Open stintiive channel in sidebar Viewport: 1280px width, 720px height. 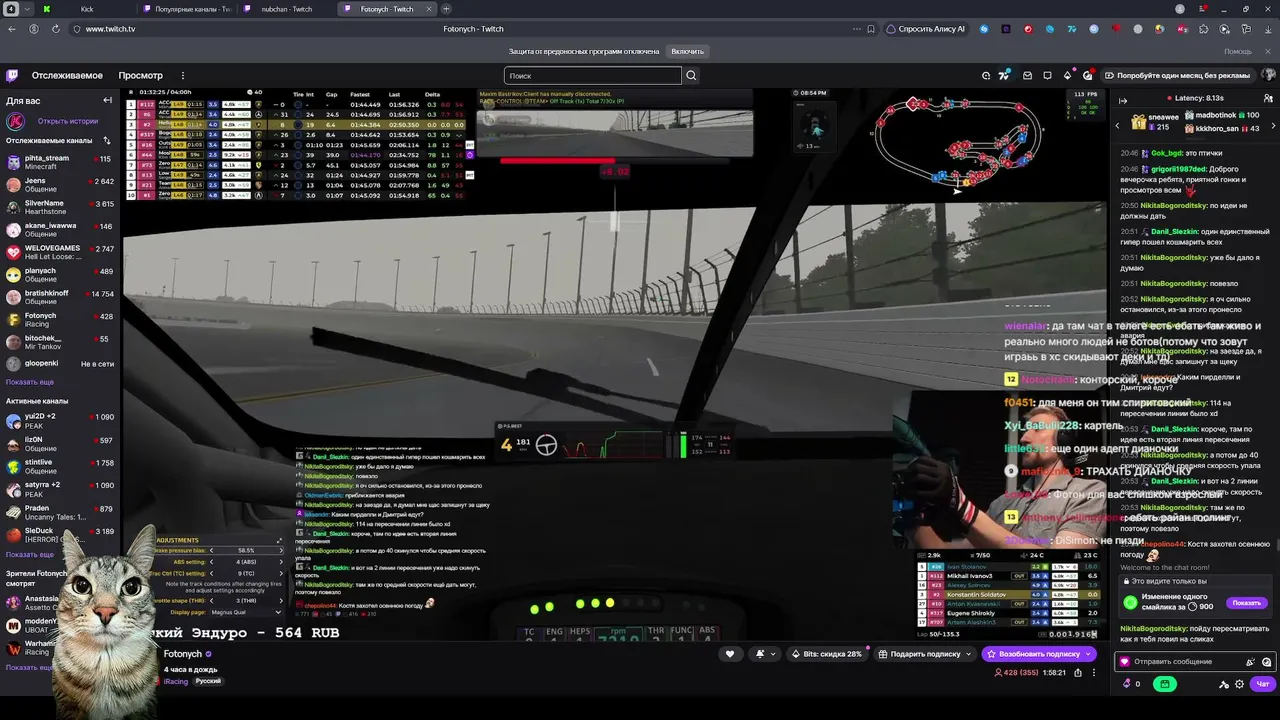[x=60, y=467]
